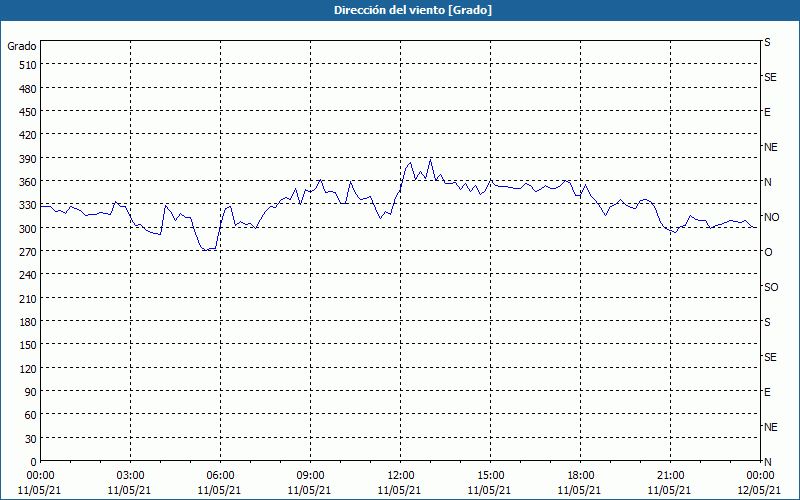Select the 03:00 time label
800x500 pixels.
point(130,476)
